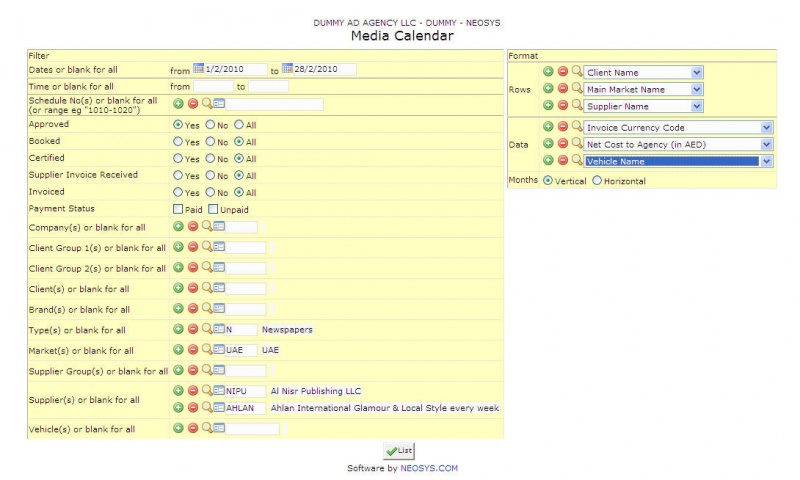Viewport: 800px width, 480px height.
Task: Click the List button
Action: point(399,451)
